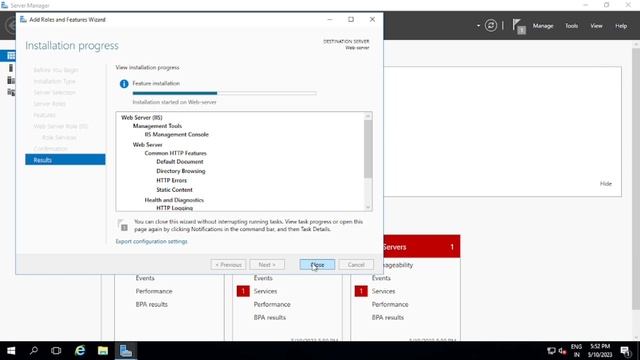Select Local Server icon in Server Manager sidebar

click(11, 68)
